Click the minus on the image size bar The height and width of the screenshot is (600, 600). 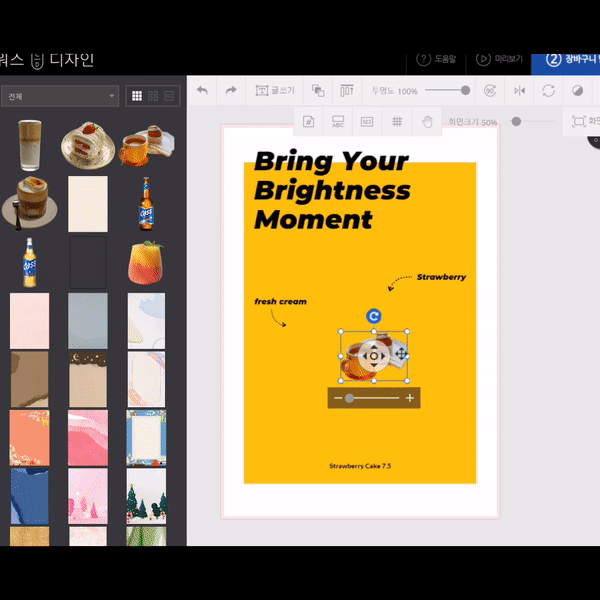coord(337,398)
